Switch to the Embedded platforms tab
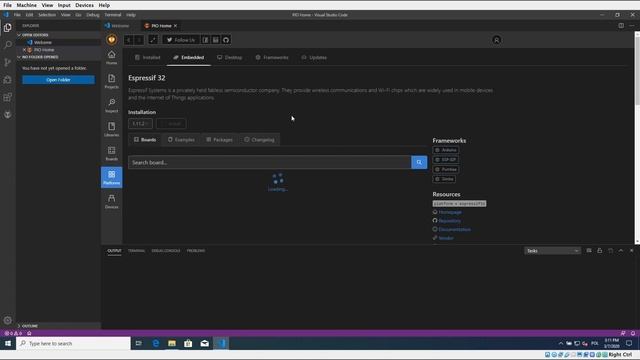 click(x=189, y=58)
